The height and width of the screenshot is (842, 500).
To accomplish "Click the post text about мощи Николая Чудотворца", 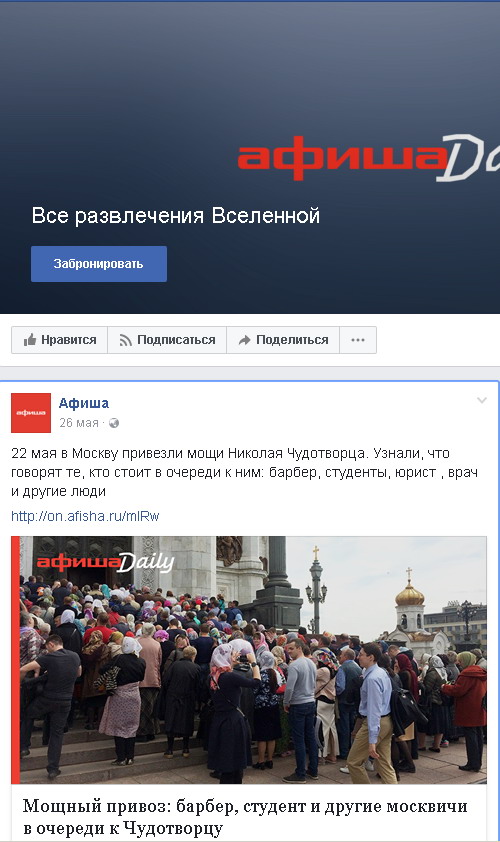I will pos(244,472).
